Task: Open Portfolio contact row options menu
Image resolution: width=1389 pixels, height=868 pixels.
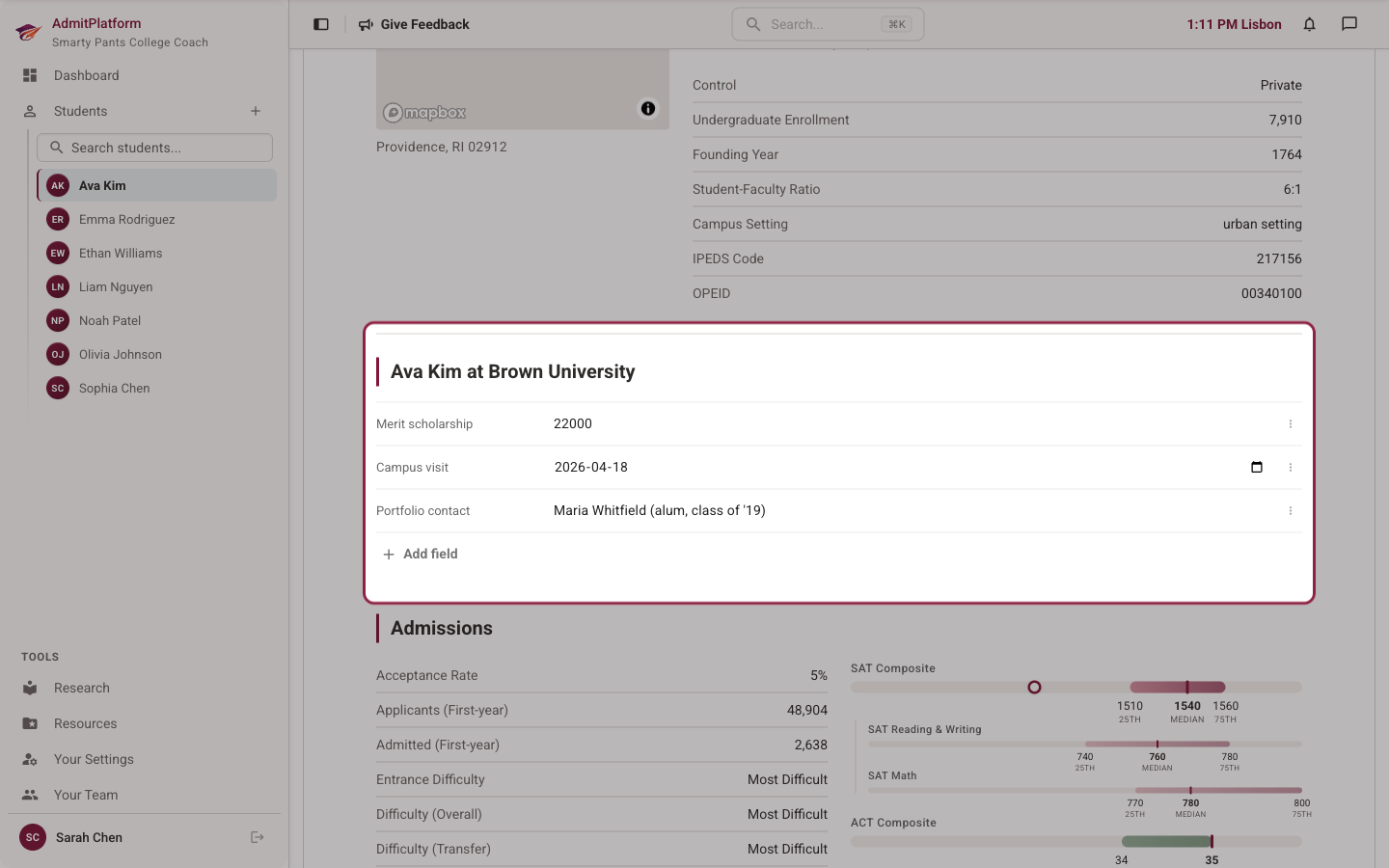Action: (x=1290, y=510)
